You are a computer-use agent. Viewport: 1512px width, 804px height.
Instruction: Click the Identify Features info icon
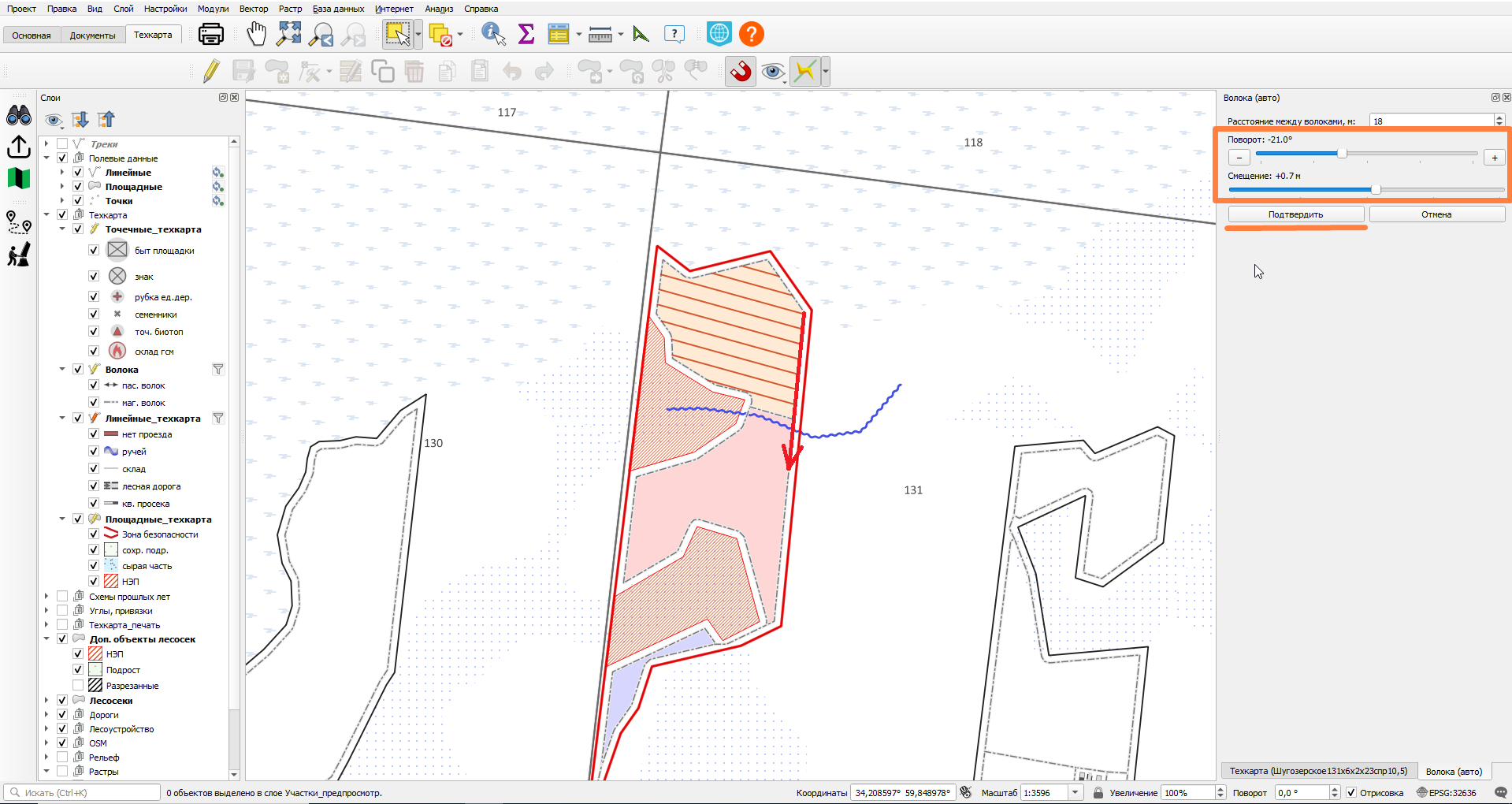pyautogui.click(x=493, y=34)
